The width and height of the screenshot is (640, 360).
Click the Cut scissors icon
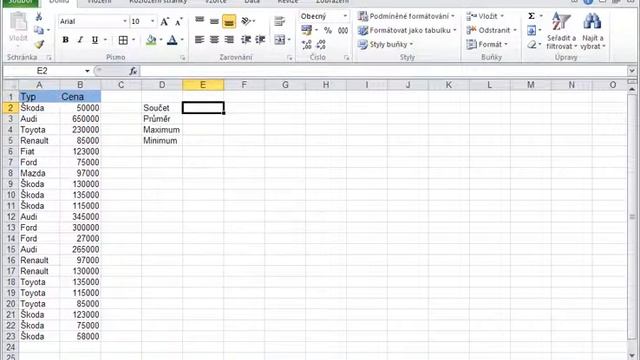tap(39, 17)
